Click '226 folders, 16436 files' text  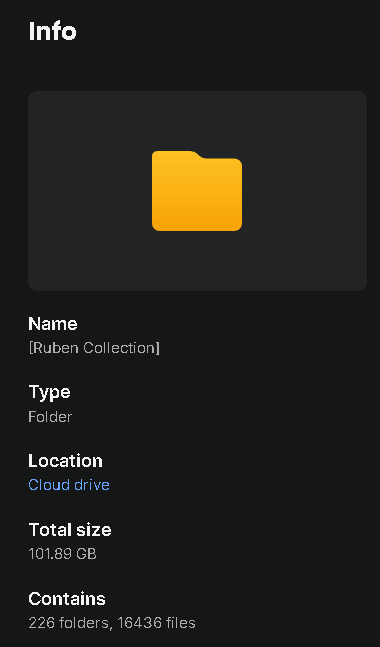pos(112,622)
